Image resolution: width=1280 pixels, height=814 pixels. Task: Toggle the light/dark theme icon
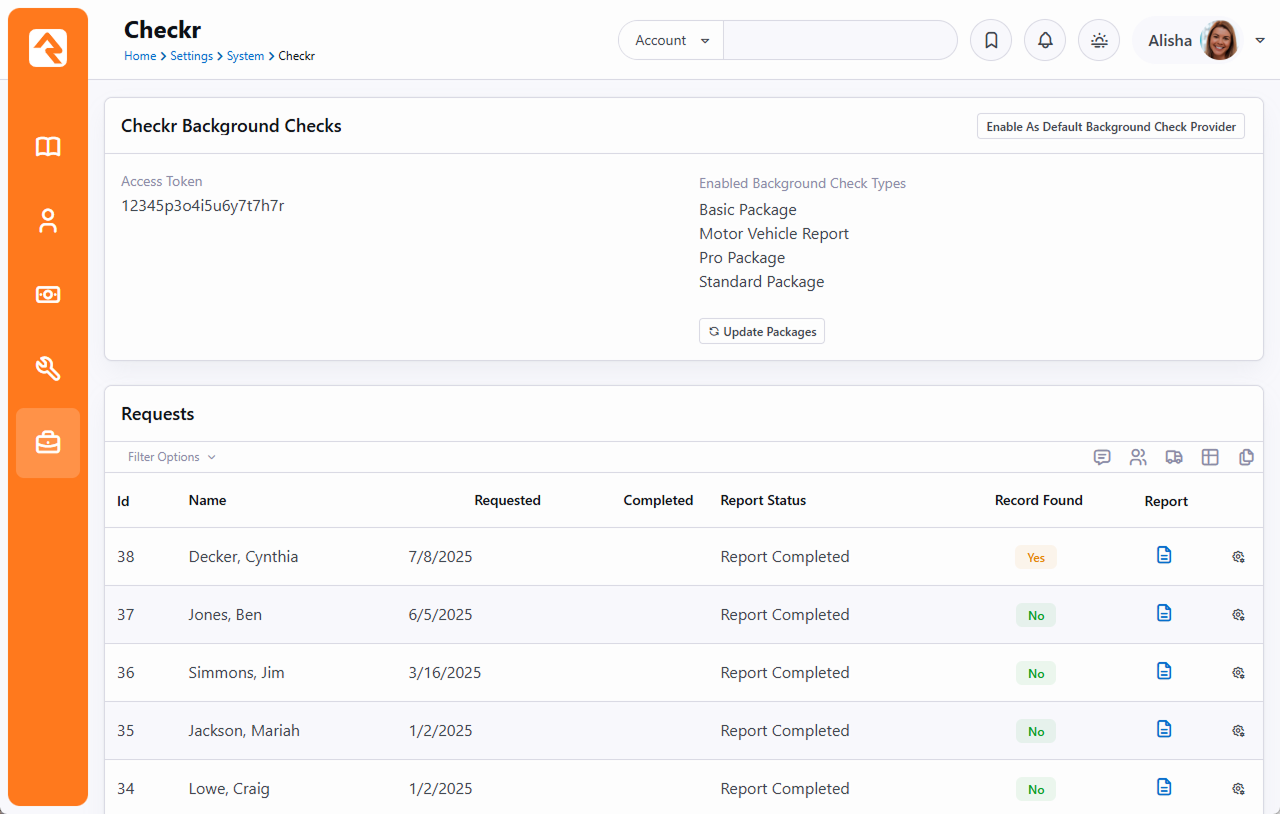click(1099, 41)
